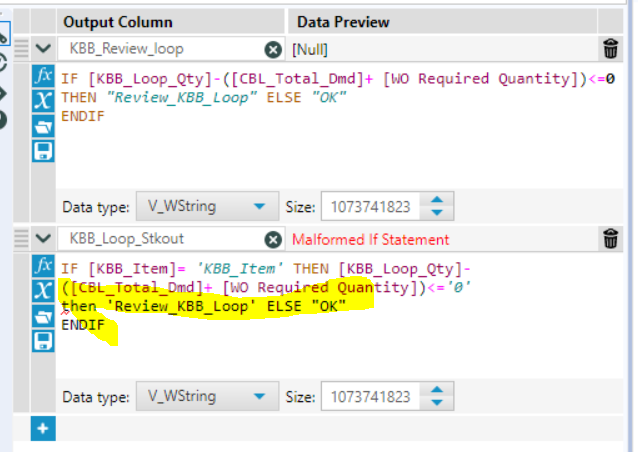Screen dimensions: 638x452
Task: Click Size field of KBB_Review_loop
Action: (x=370, y=206)
